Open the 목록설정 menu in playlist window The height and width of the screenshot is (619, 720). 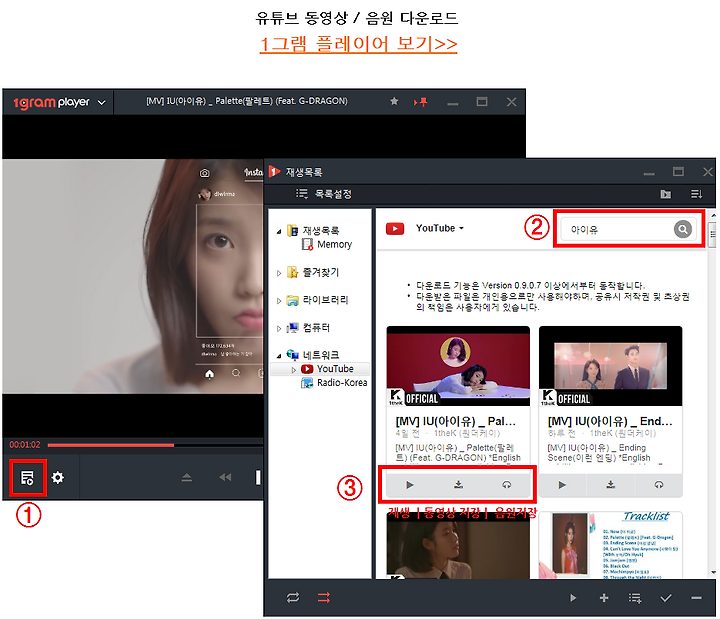pos(324,194)
